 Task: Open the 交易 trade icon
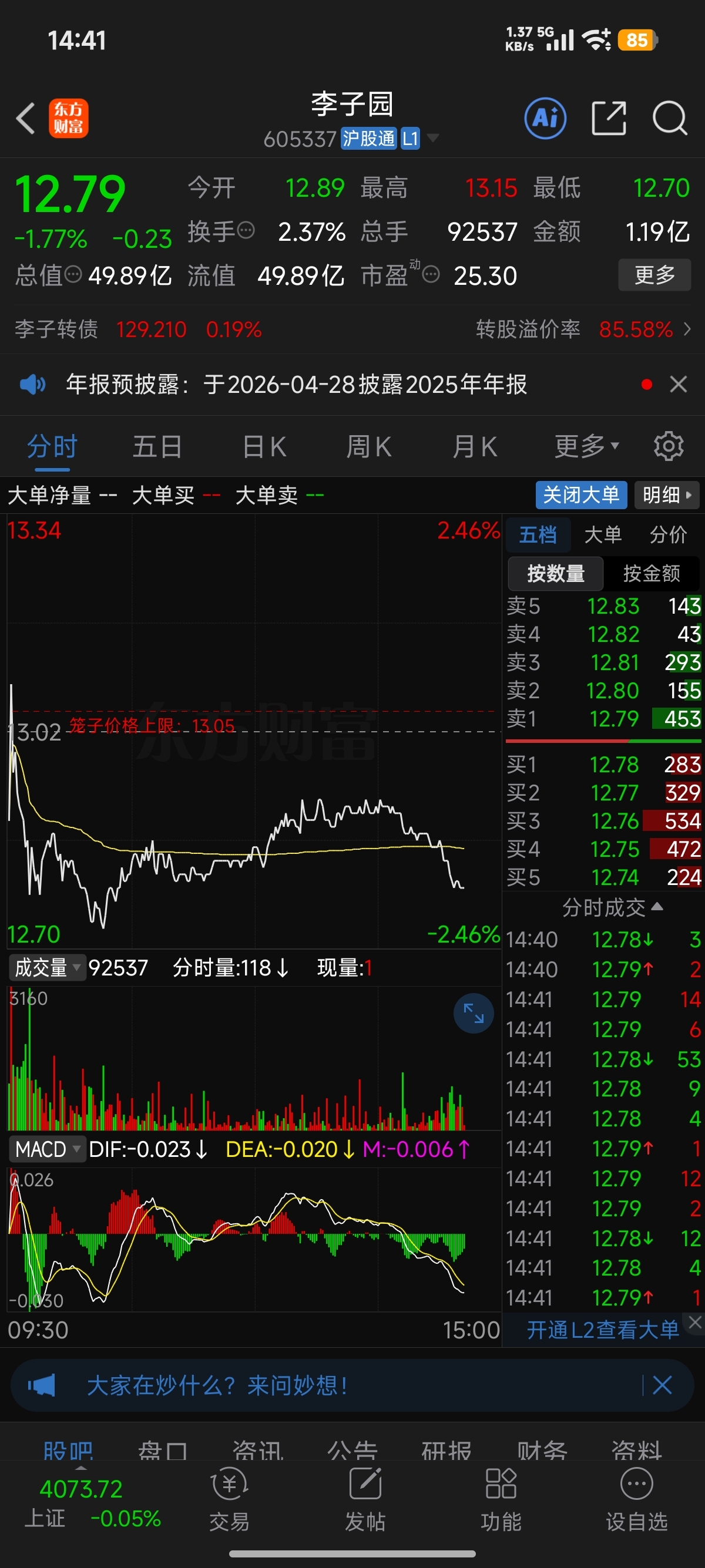[230, 1500]
